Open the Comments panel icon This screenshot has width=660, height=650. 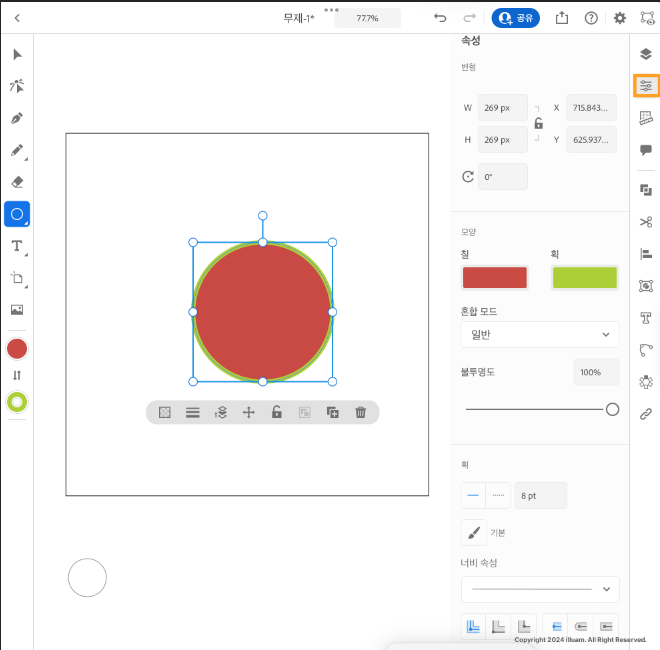pyautogui.click(x=646, y=150)
